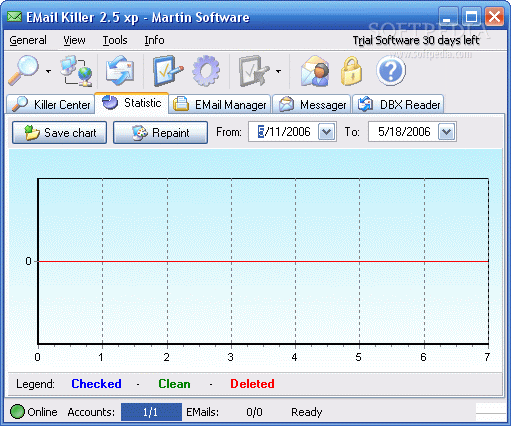Close the EMail Killer window
The height and width of the screenshot is (426, 511).
(494, 17)
